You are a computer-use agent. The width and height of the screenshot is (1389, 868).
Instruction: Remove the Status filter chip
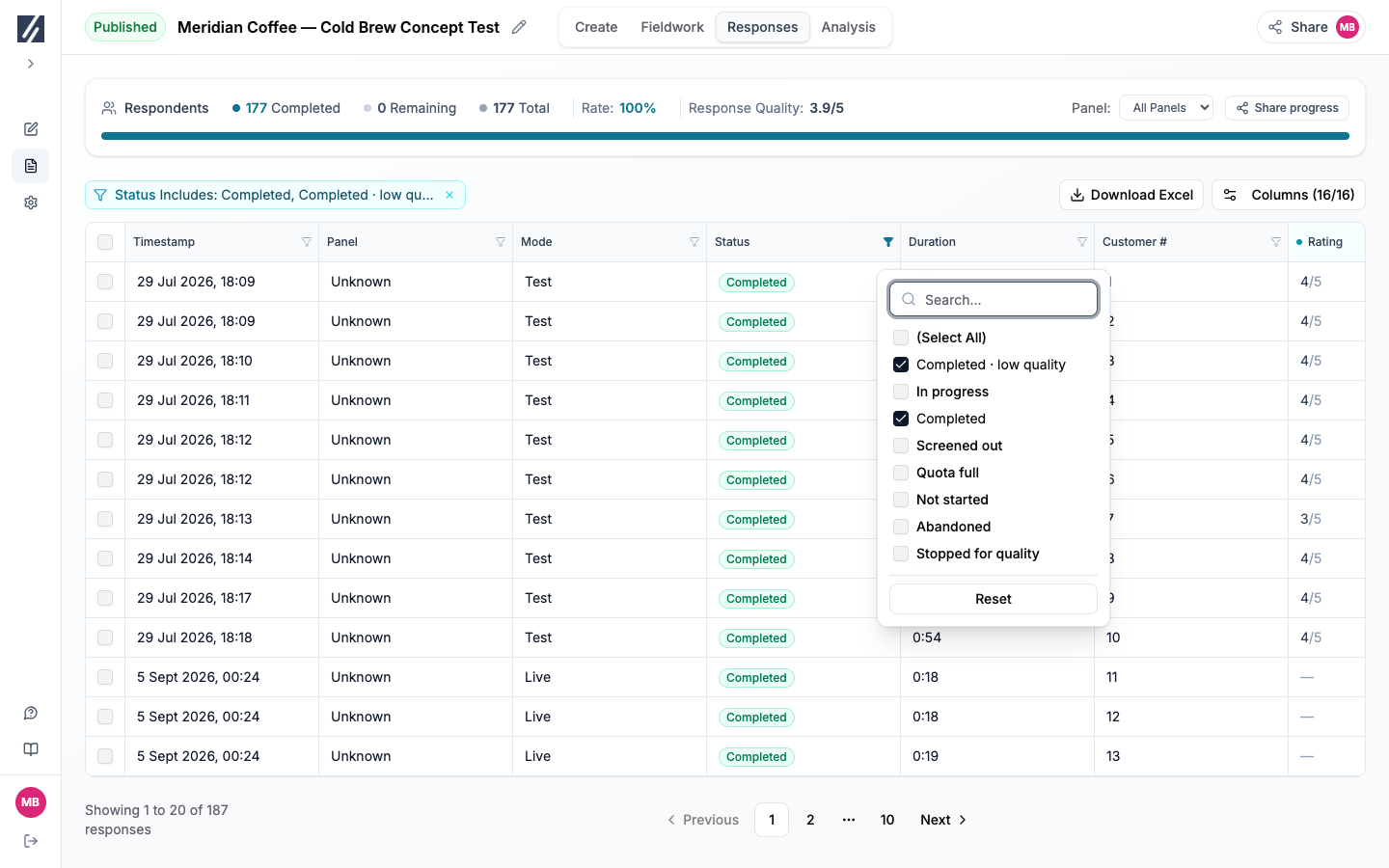click(449, 195)
